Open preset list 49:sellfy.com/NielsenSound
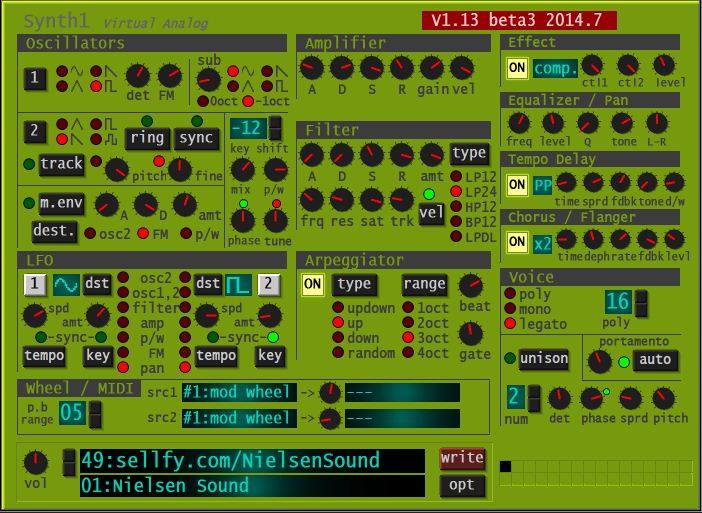This screenshot has height=513, width=702. tap(253, 461)
